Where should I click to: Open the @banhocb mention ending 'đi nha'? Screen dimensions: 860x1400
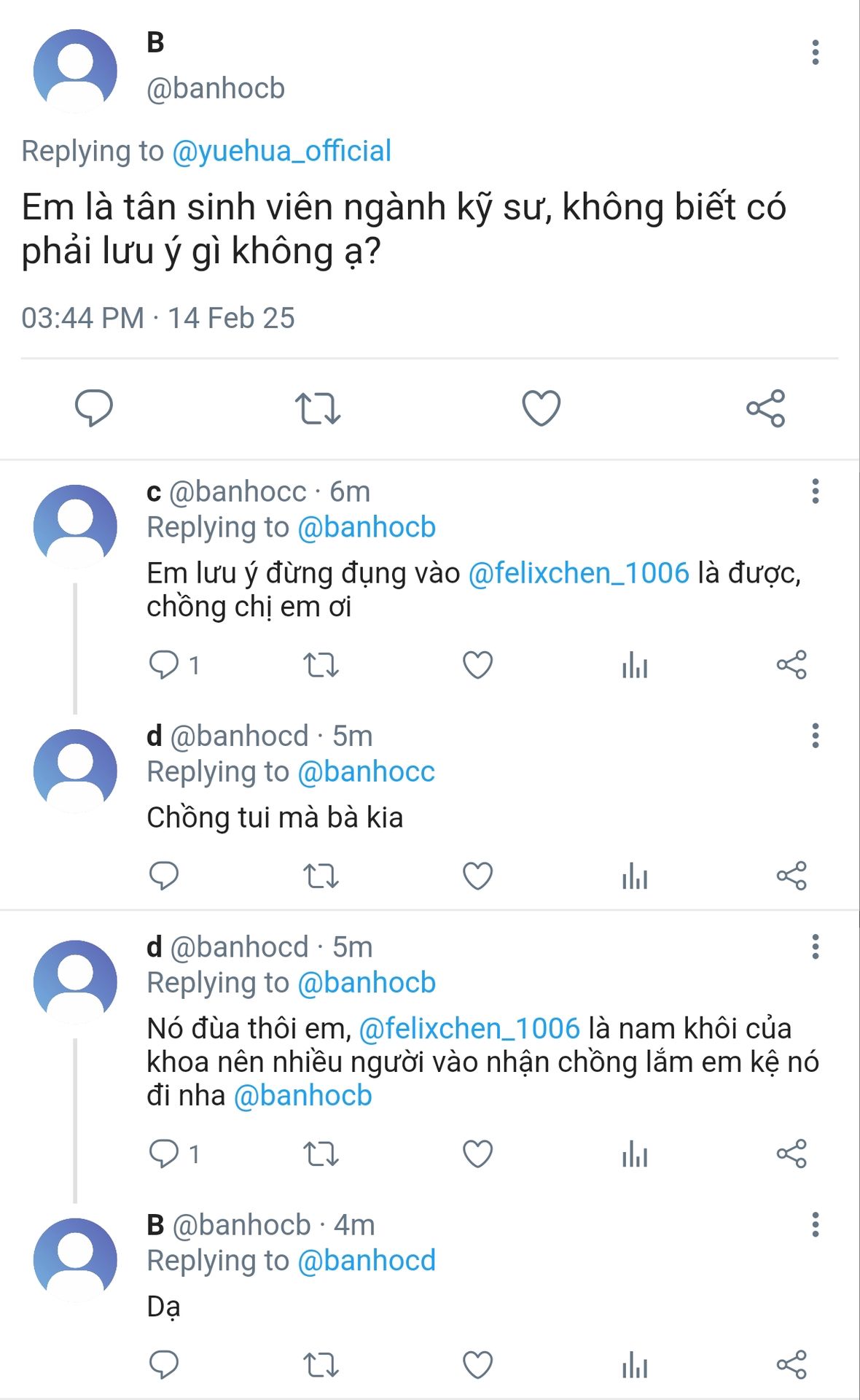(x=303, y=1096)
